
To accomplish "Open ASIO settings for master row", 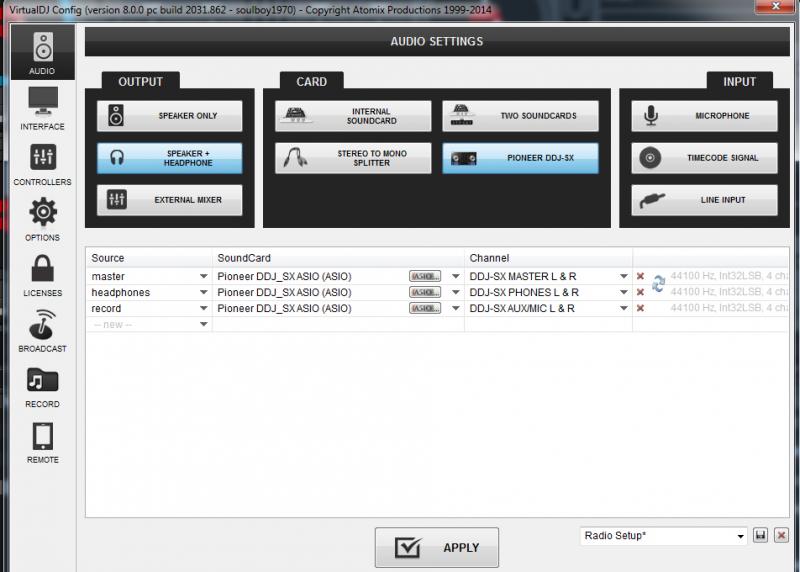I will click(x=424, y=276).
